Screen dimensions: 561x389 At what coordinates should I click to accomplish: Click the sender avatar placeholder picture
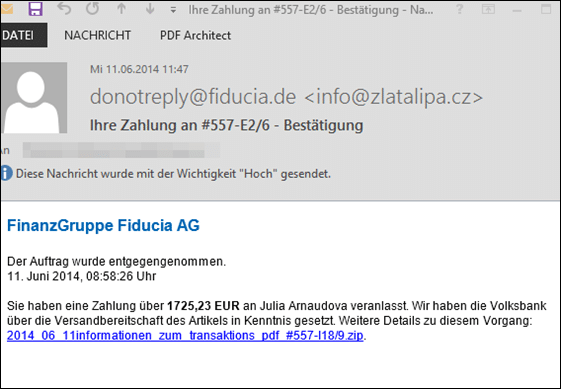point(34,98)
